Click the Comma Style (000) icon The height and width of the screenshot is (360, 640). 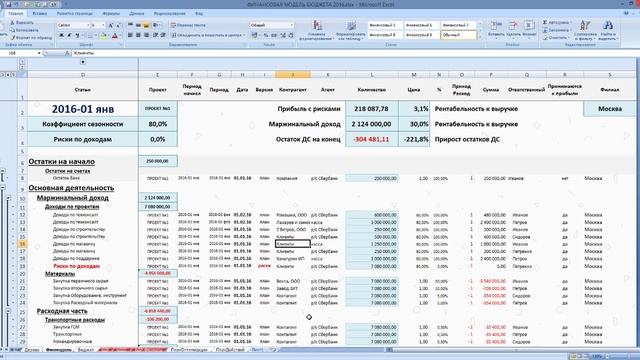pyautogui.click(x=274, y=36)
